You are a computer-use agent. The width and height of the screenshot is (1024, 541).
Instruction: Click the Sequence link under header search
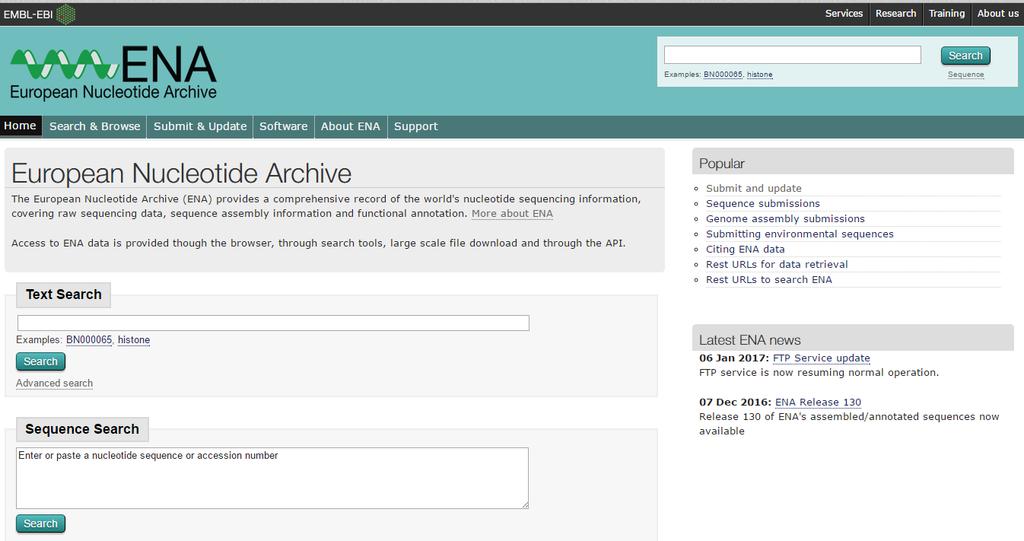coord(965,74)
